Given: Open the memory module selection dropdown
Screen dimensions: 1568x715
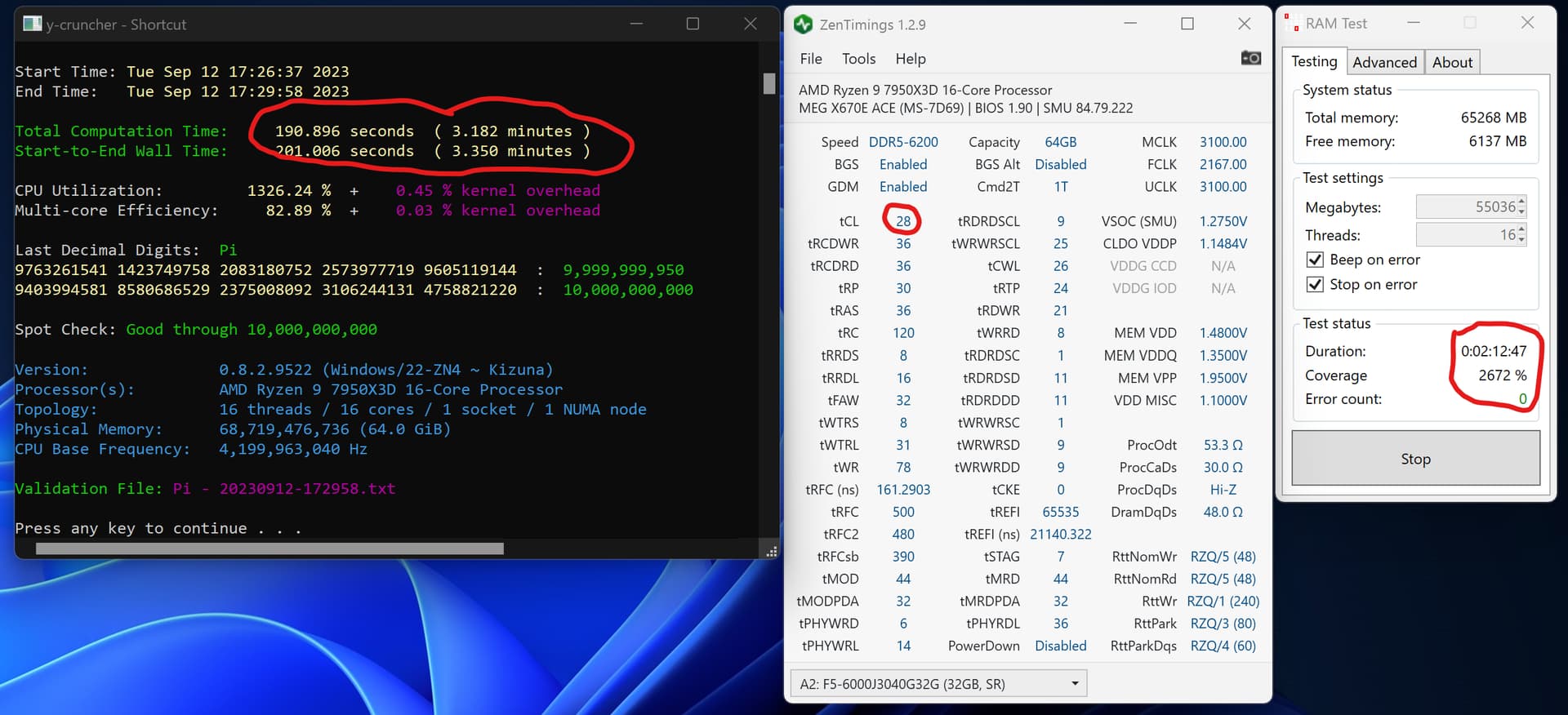Looking at the screenshot, I should click(x=1075, y=683).
